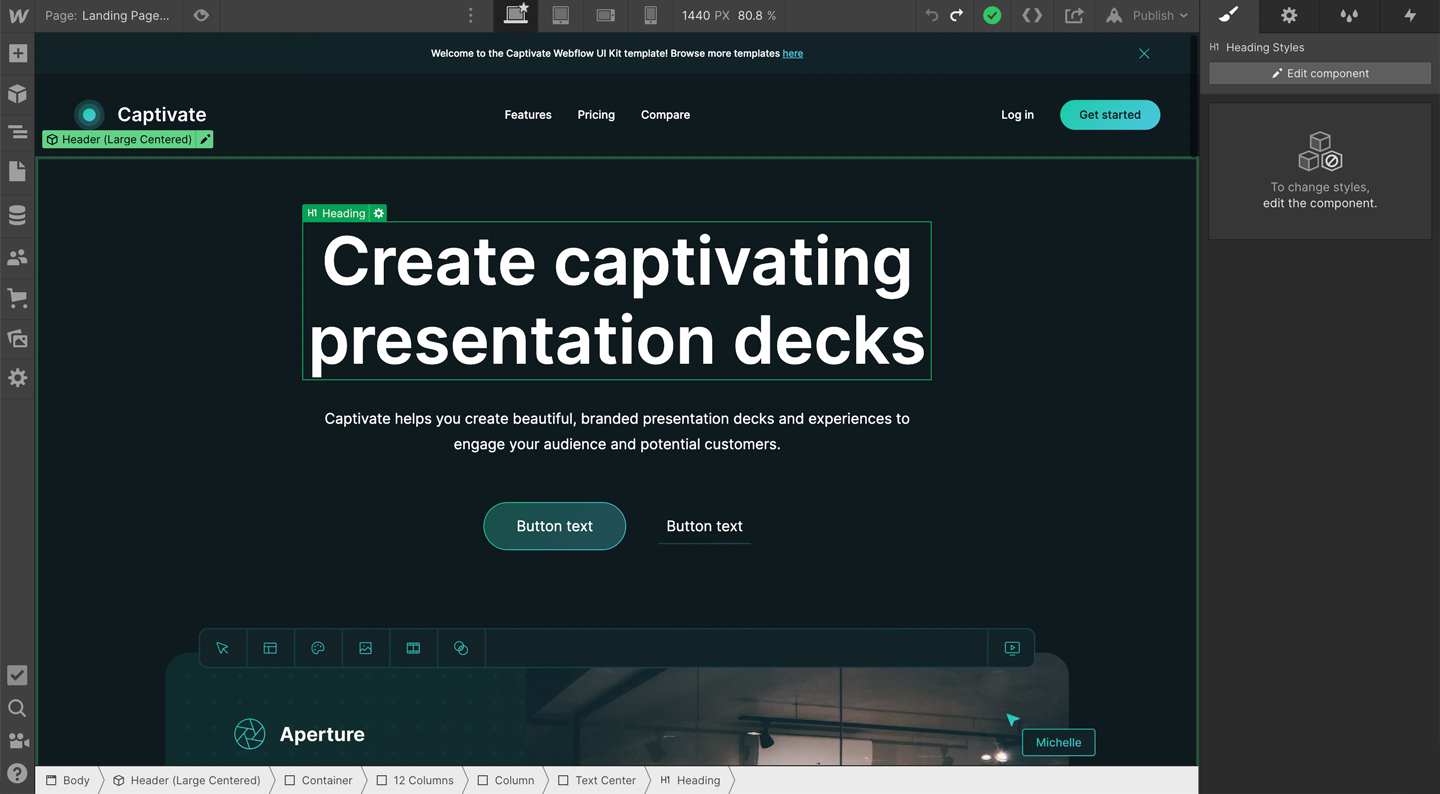Image resolution: width=1440 pixels, height=794 pixels.
Task: Open the Assets panel
Action: (x=17, y=338)
